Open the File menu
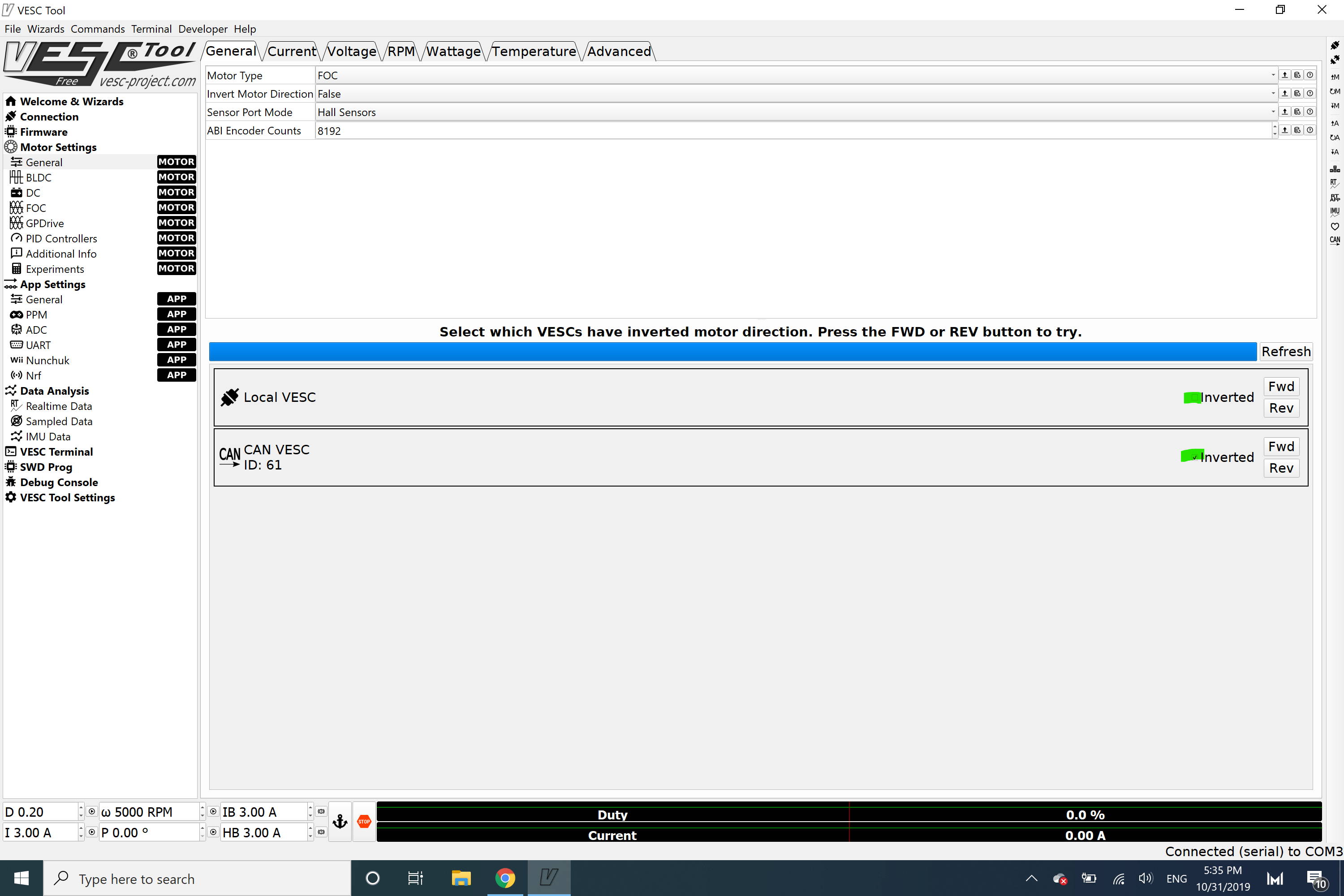This screenshot has width=1344, height=896. pos(13,29)
